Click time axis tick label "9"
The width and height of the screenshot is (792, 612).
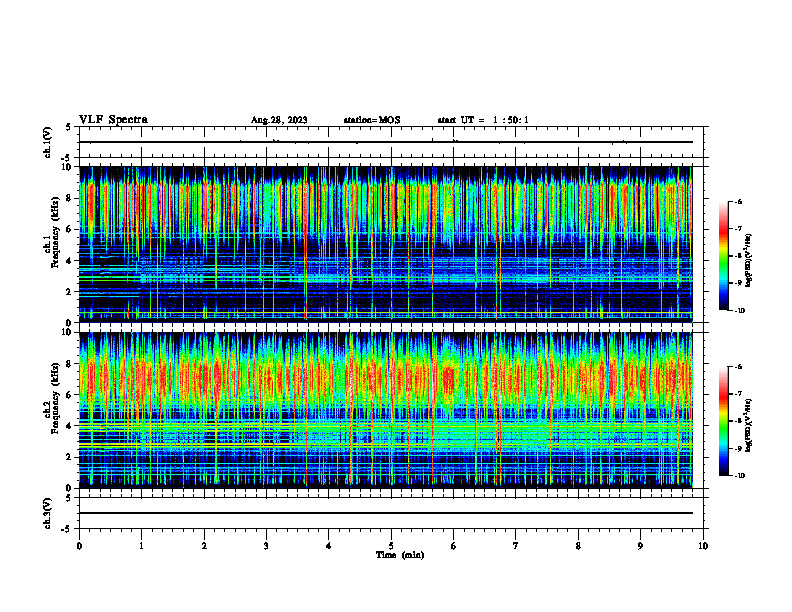tap(640, 546)
